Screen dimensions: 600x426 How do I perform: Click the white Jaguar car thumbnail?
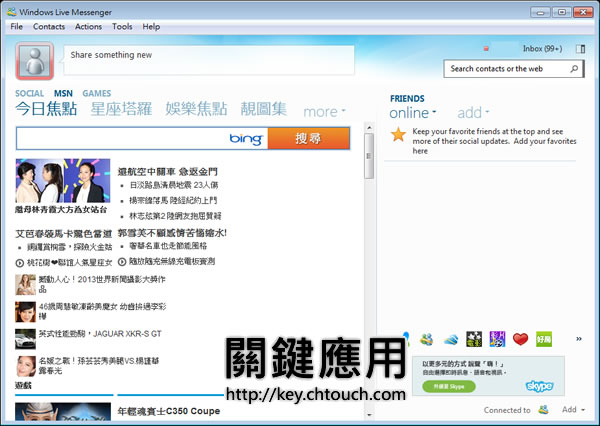coord(26,339)
